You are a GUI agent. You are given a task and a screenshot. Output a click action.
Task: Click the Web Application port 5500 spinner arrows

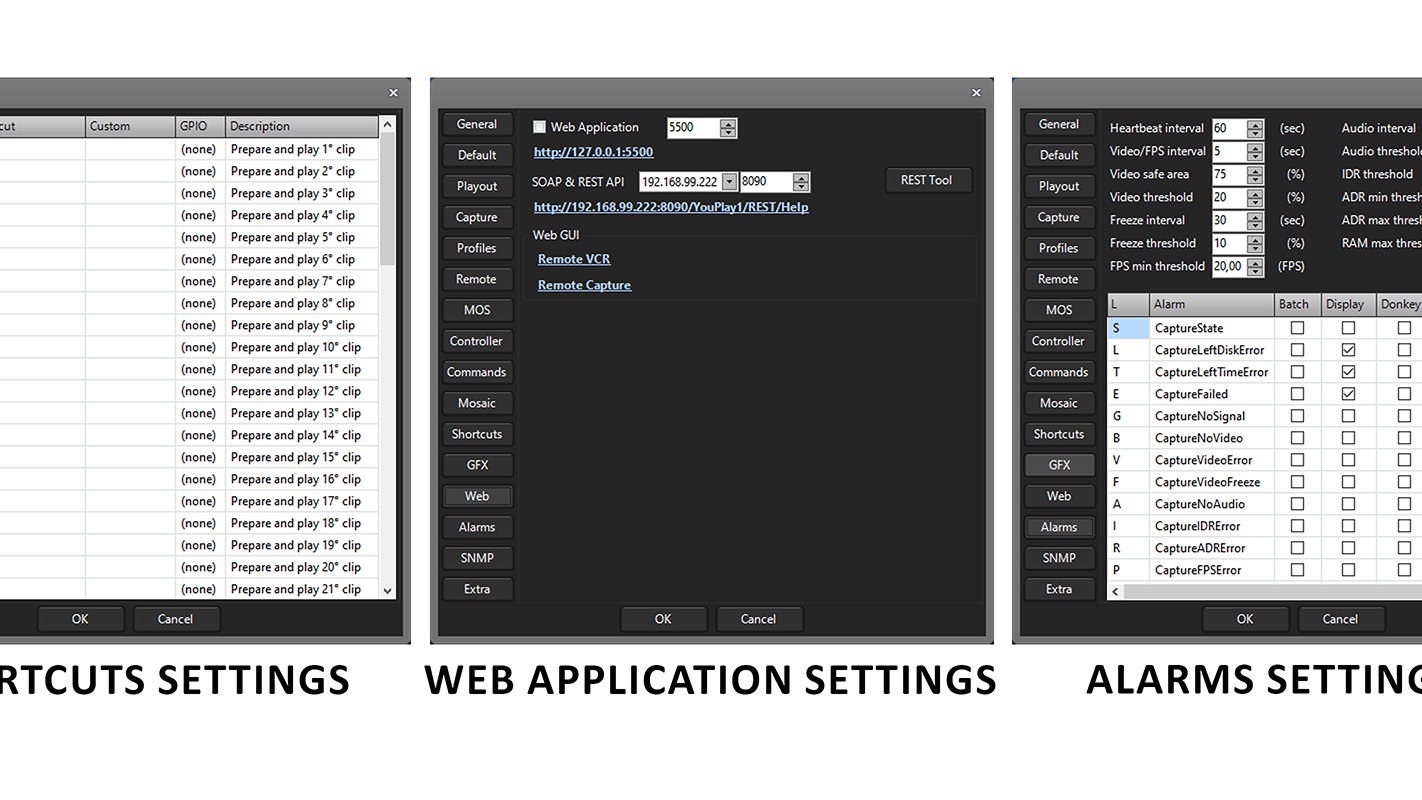point(728,128)
